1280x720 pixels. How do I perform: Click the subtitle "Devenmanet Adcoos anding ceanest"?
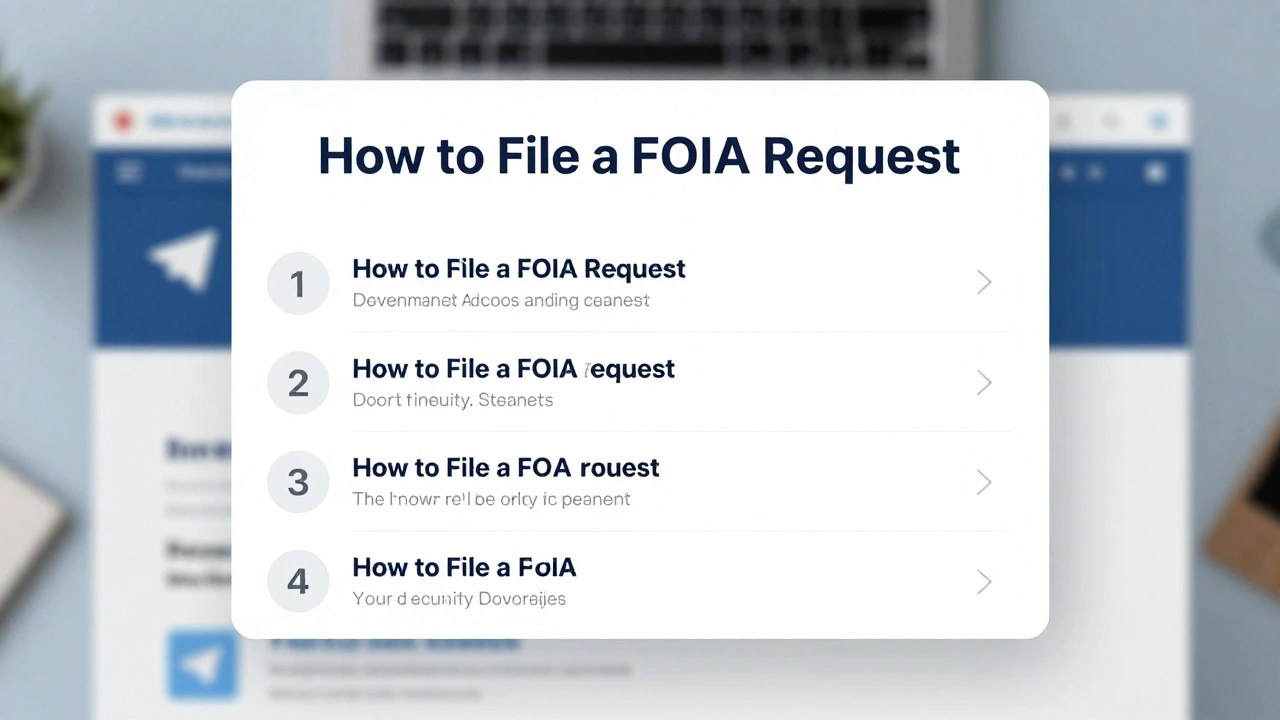pos(501,300)
